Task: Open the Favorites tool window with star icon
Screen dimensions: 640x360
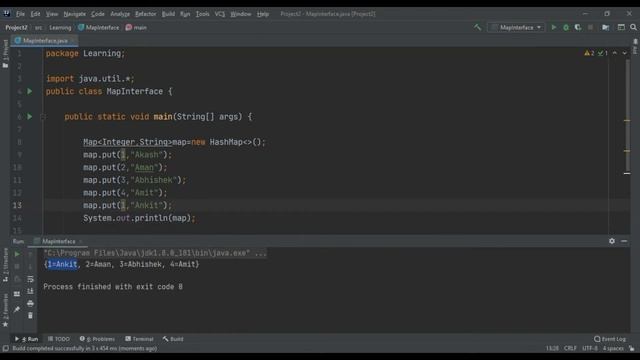Action: click(x=5, y=310)
